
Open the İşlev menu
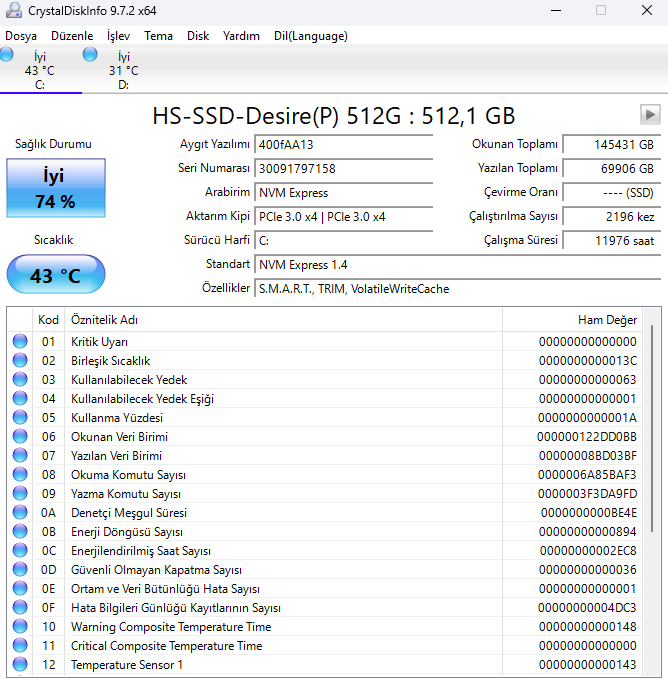tap(118, 36)
